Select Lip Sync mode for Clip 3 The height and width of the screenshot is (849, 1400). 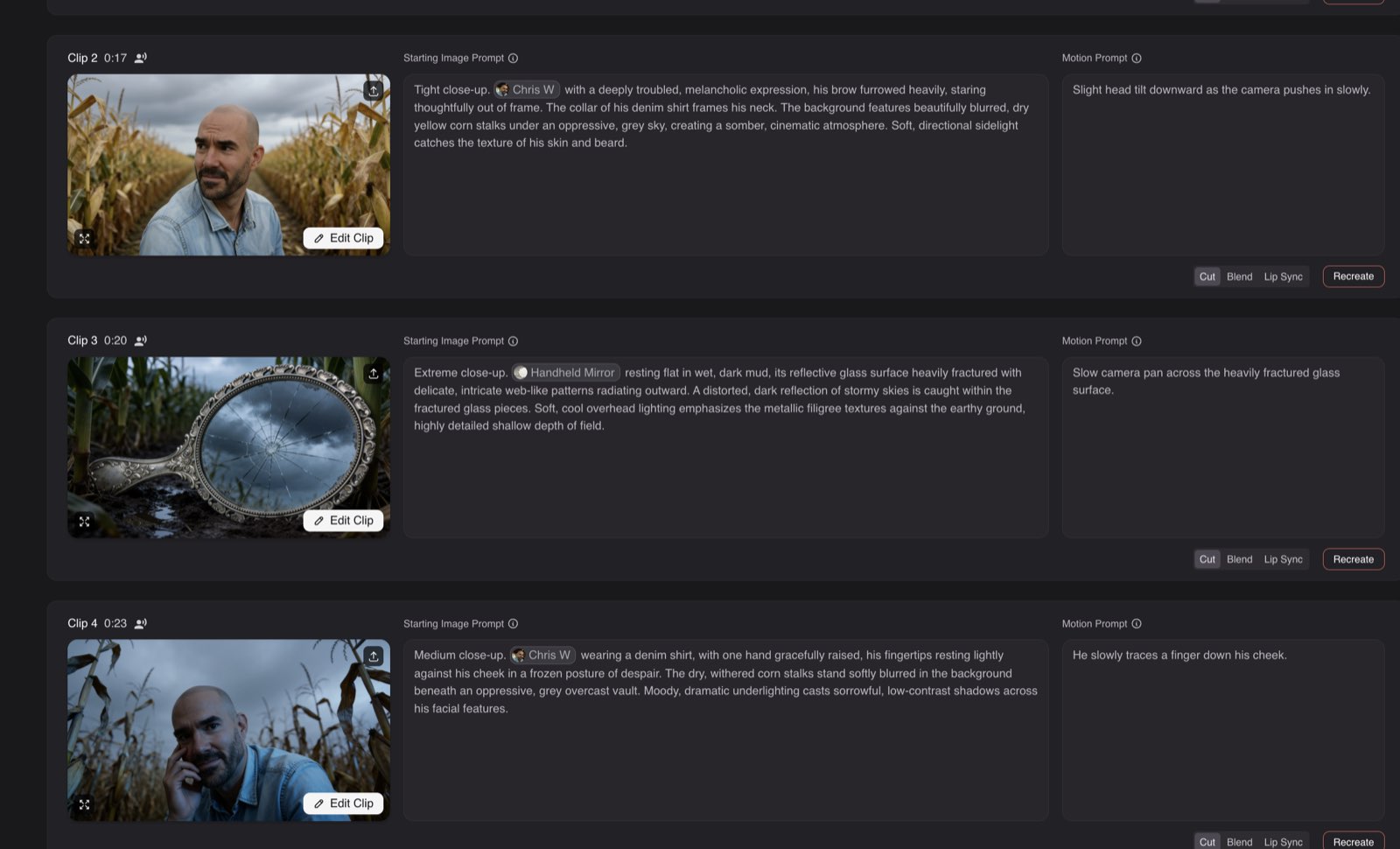pos(1283,559)
